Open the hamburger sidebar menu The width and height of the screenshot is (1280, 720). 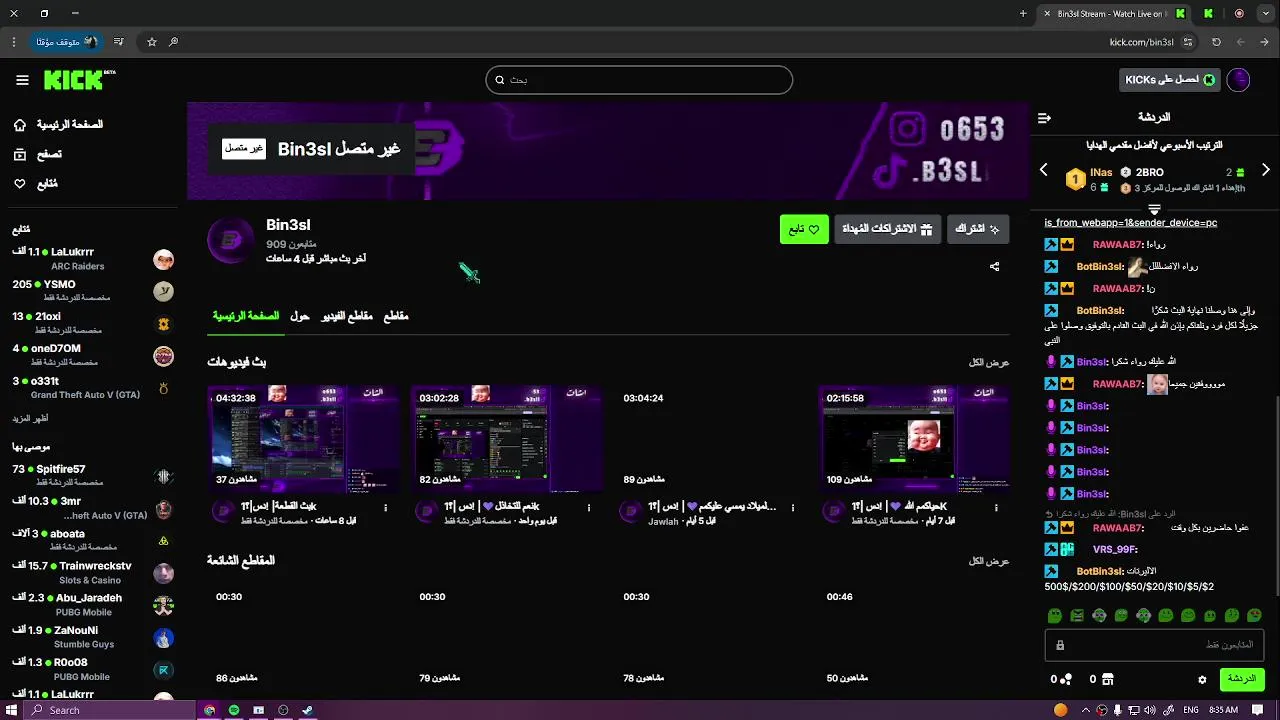pos(22,80)
